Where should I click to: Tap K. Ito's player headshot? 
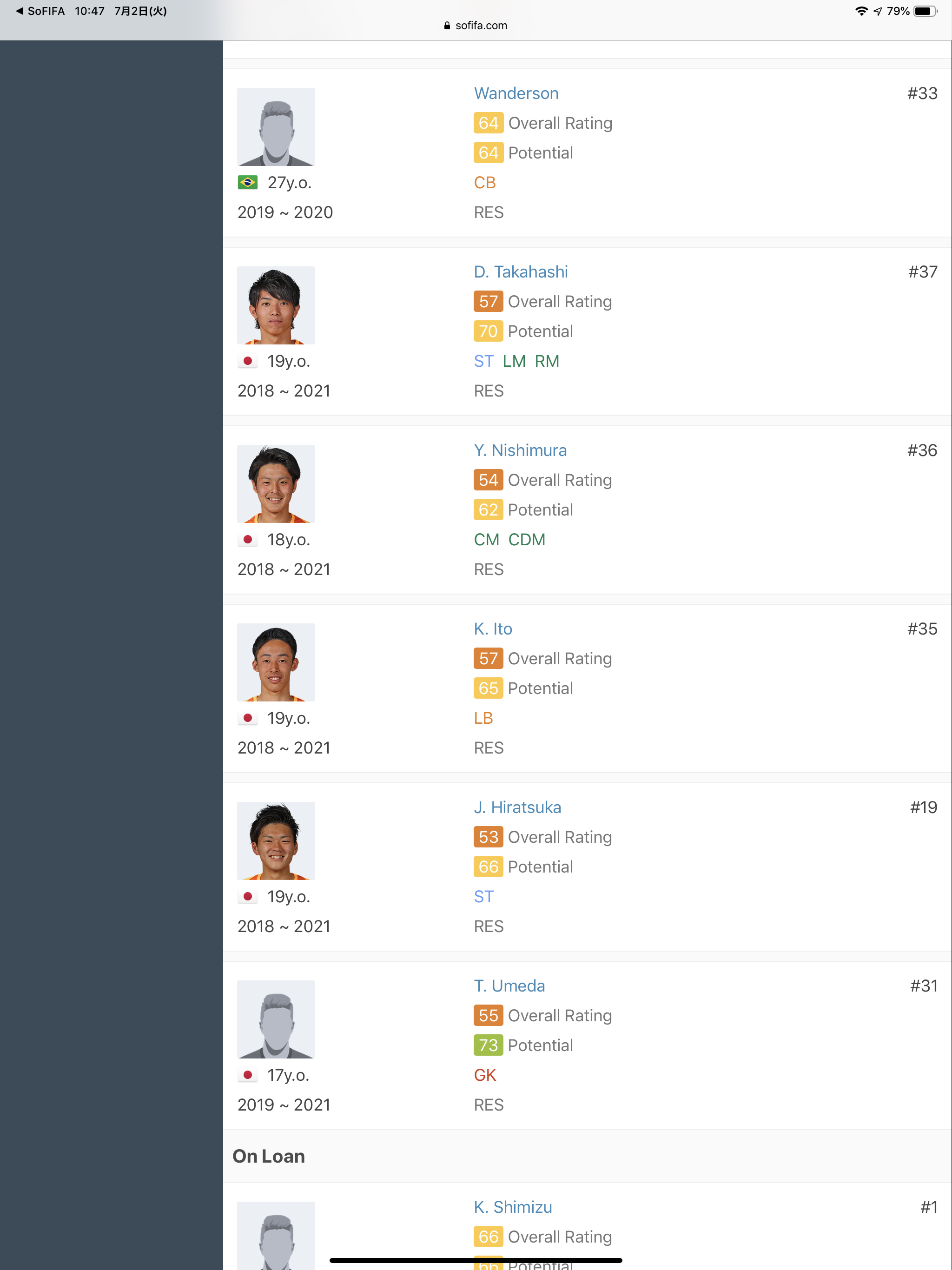point(276,662)
